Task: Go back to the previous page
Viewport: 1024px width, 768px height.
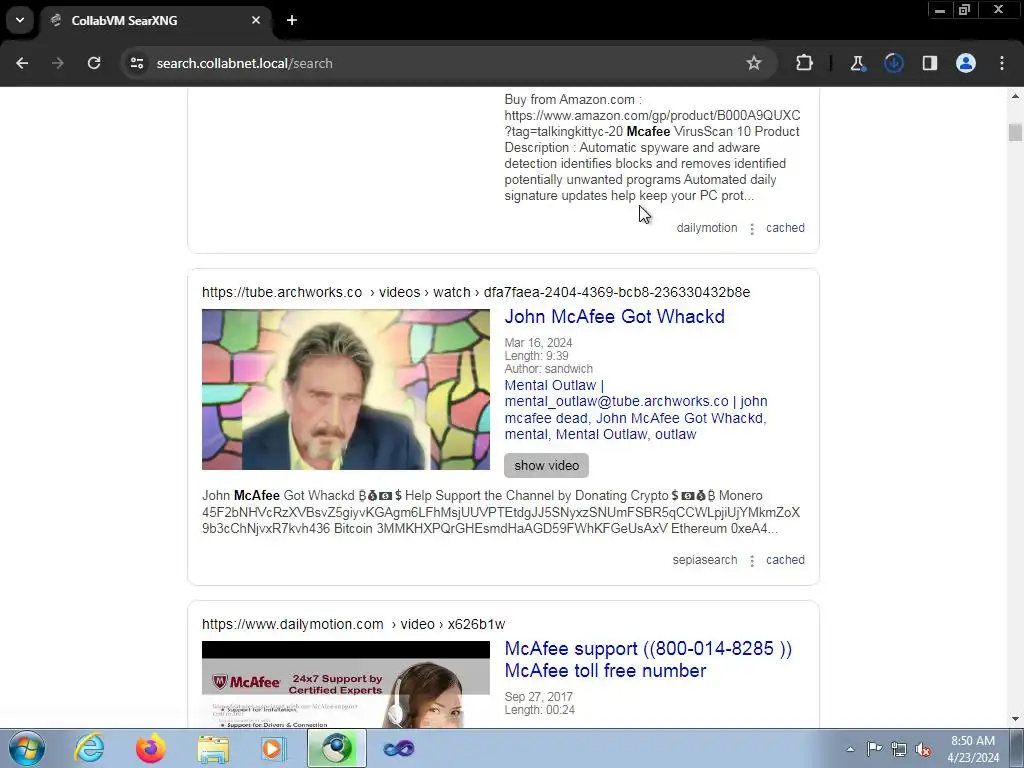Action: pyautogui.click(x=22, y=63)
